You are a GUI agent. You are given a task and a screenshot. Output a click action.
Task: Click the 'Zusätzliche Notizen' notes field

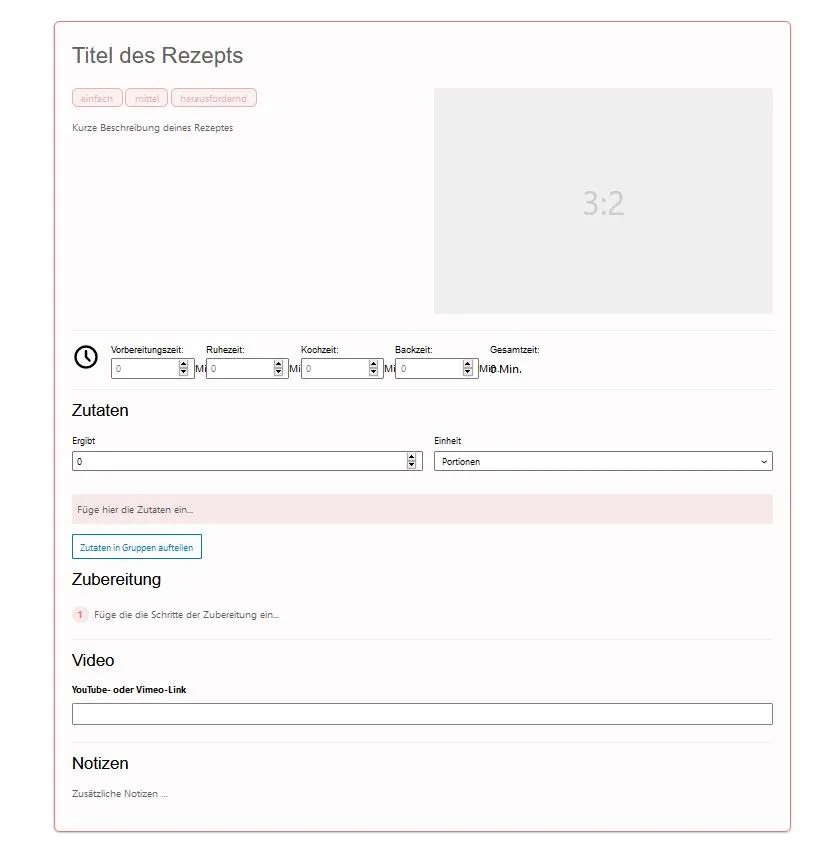pyautogui.click(x=120, y=794)
